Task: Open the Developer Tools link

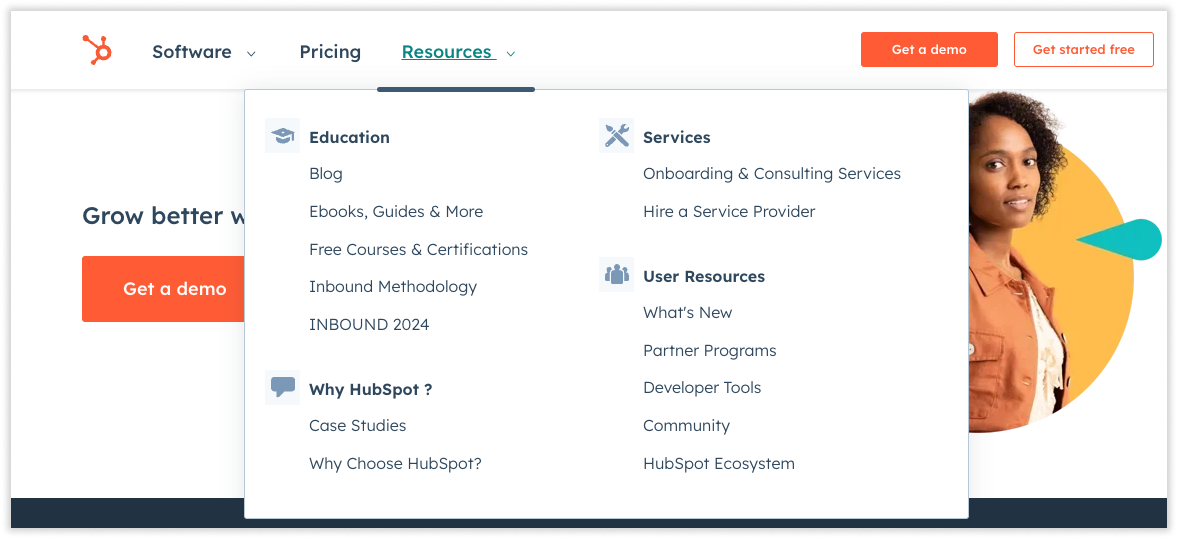Action: (x=702, y=388)
